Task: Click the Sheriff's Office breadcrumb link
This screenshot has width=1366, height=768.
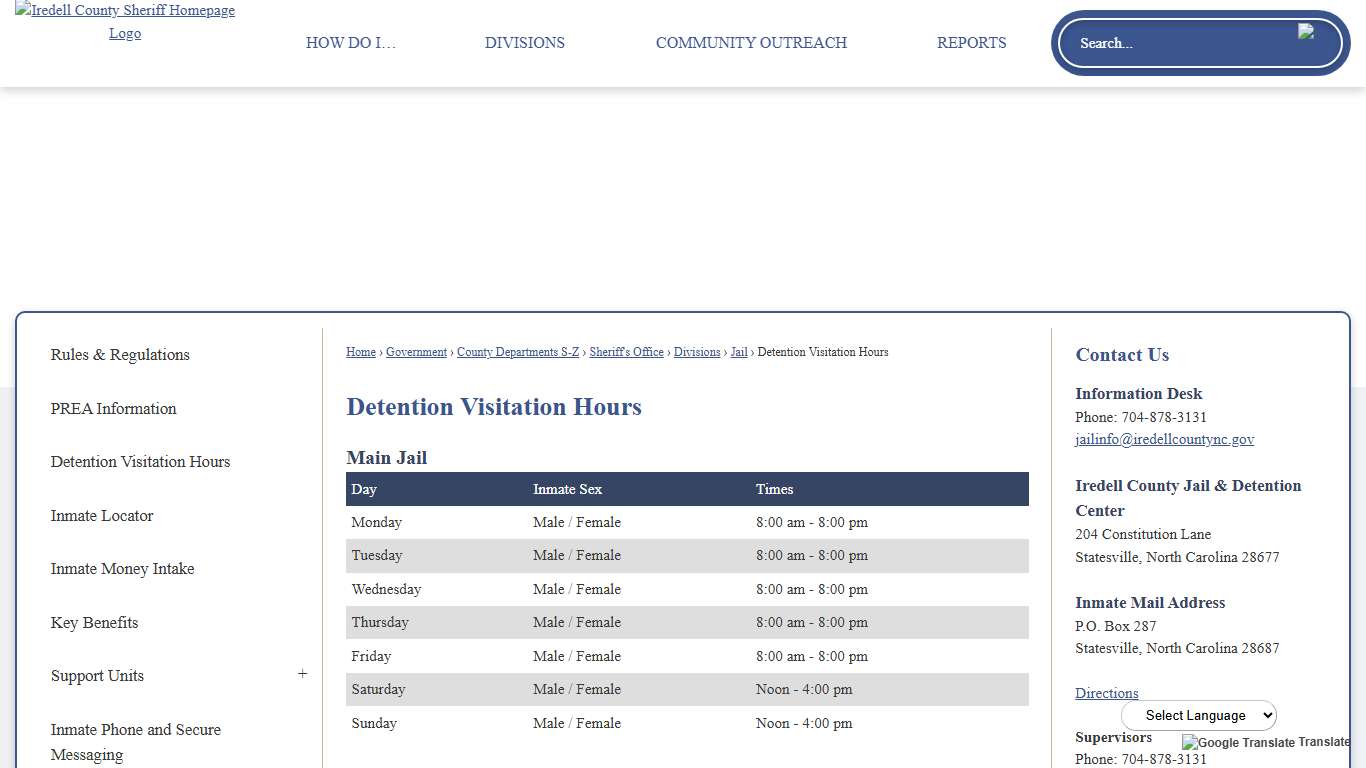Action: (x=626, y=352)
